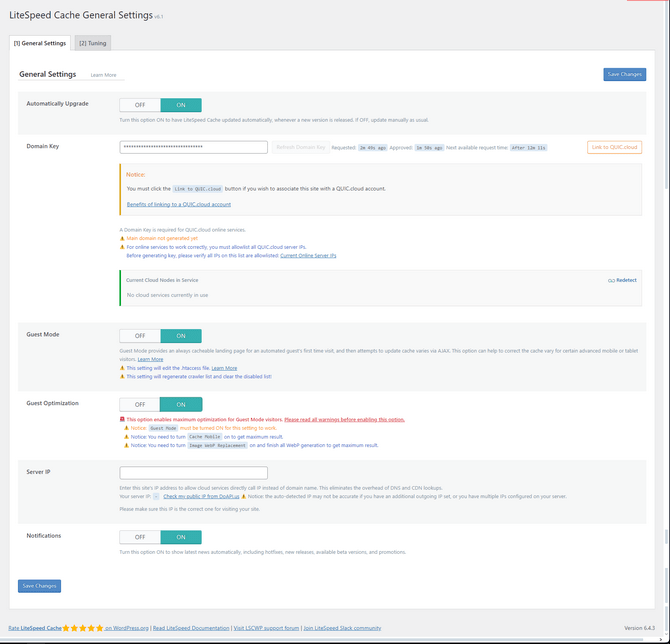The image size is (670, 644).
Task: Click the five-star rating icons in footer
Action: coord(82,628)
